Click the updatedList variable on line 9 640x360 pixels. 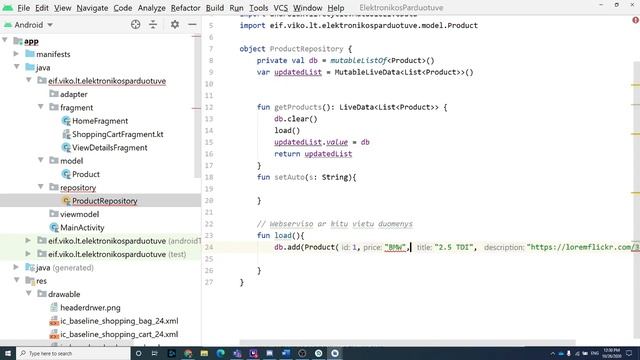(x=298, y=72)
